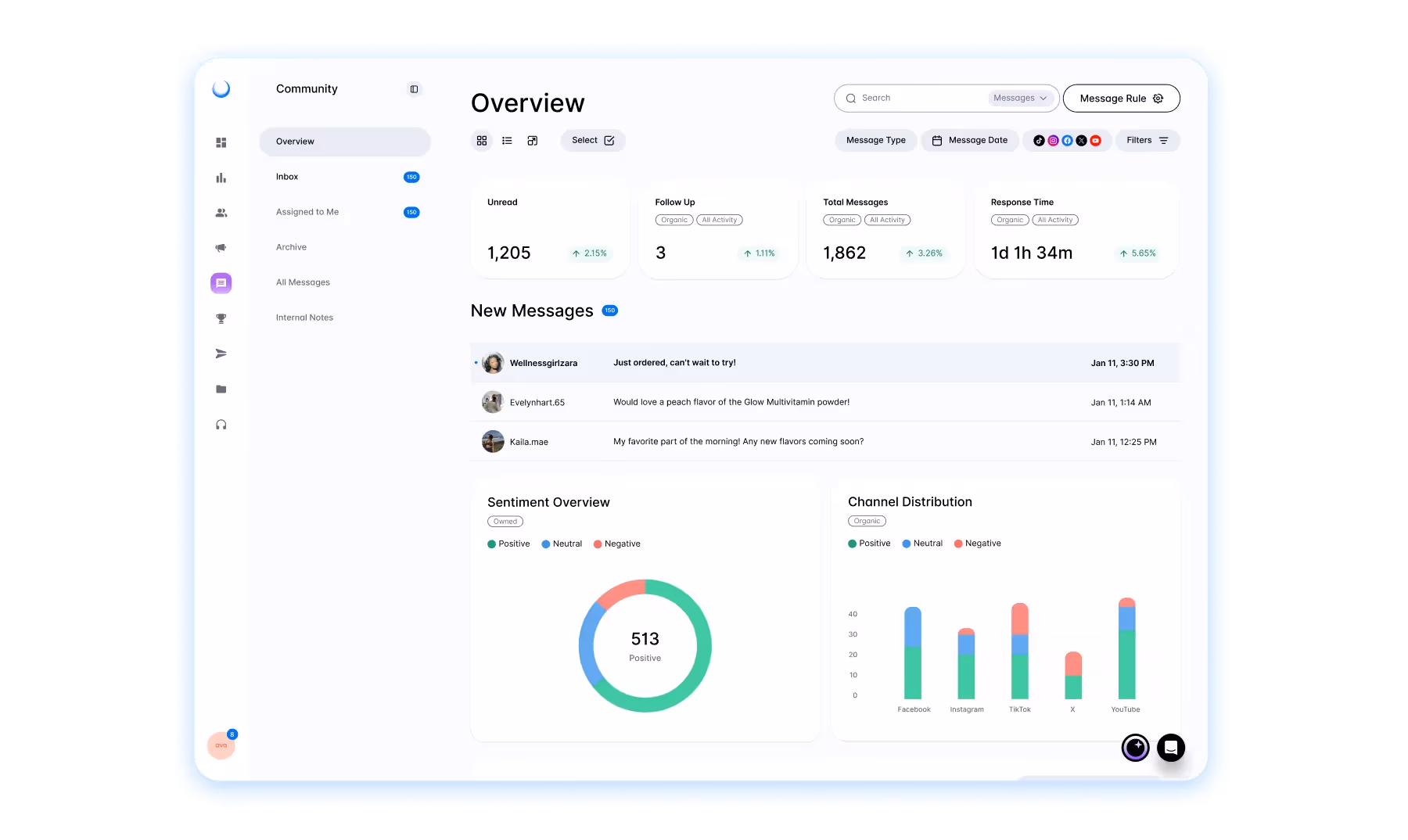Click the trophy leaderboard icon

221,318
